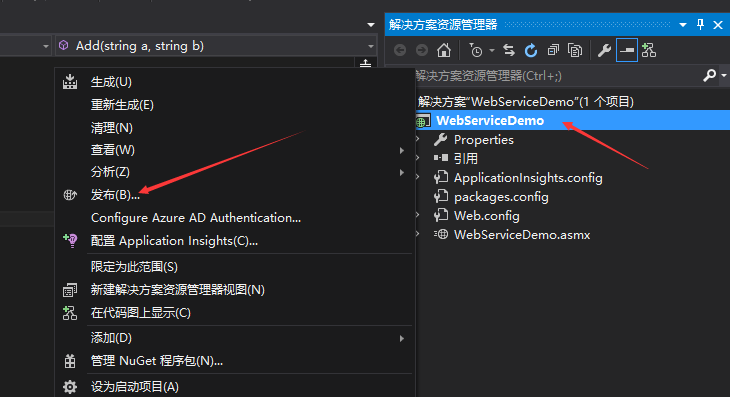Click the new view icon beside 新建解决方案资源管理器视图
Viewport: 730px width, 397px height.
coord(70,290)
